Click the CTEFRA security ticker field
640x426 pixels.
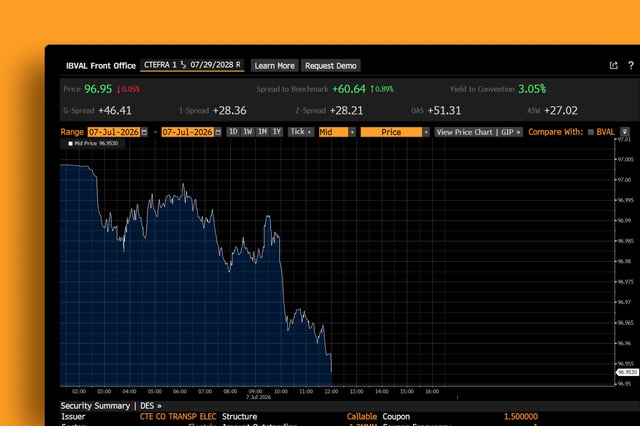192,65
